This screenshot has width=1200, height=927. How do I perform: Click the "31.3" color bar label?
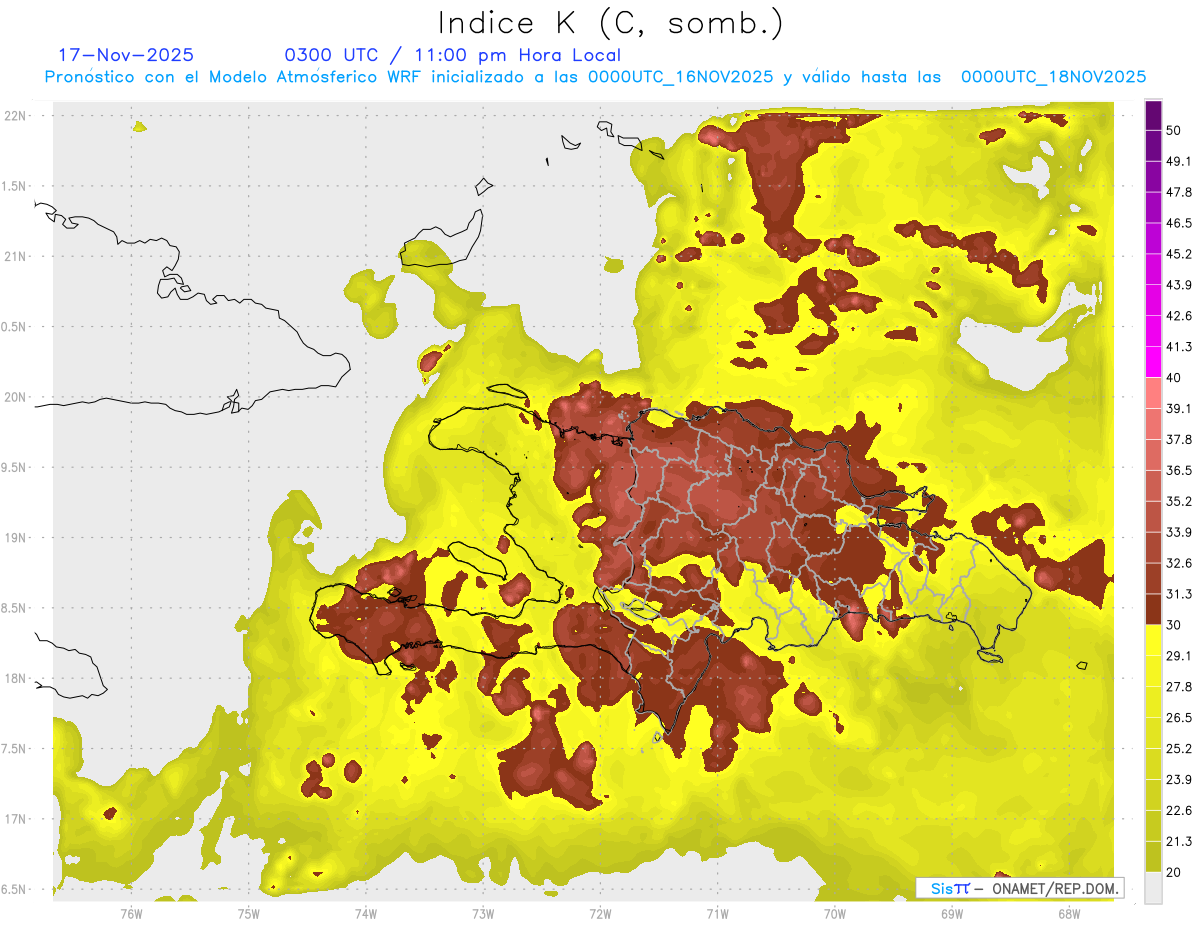[1179, 594]
